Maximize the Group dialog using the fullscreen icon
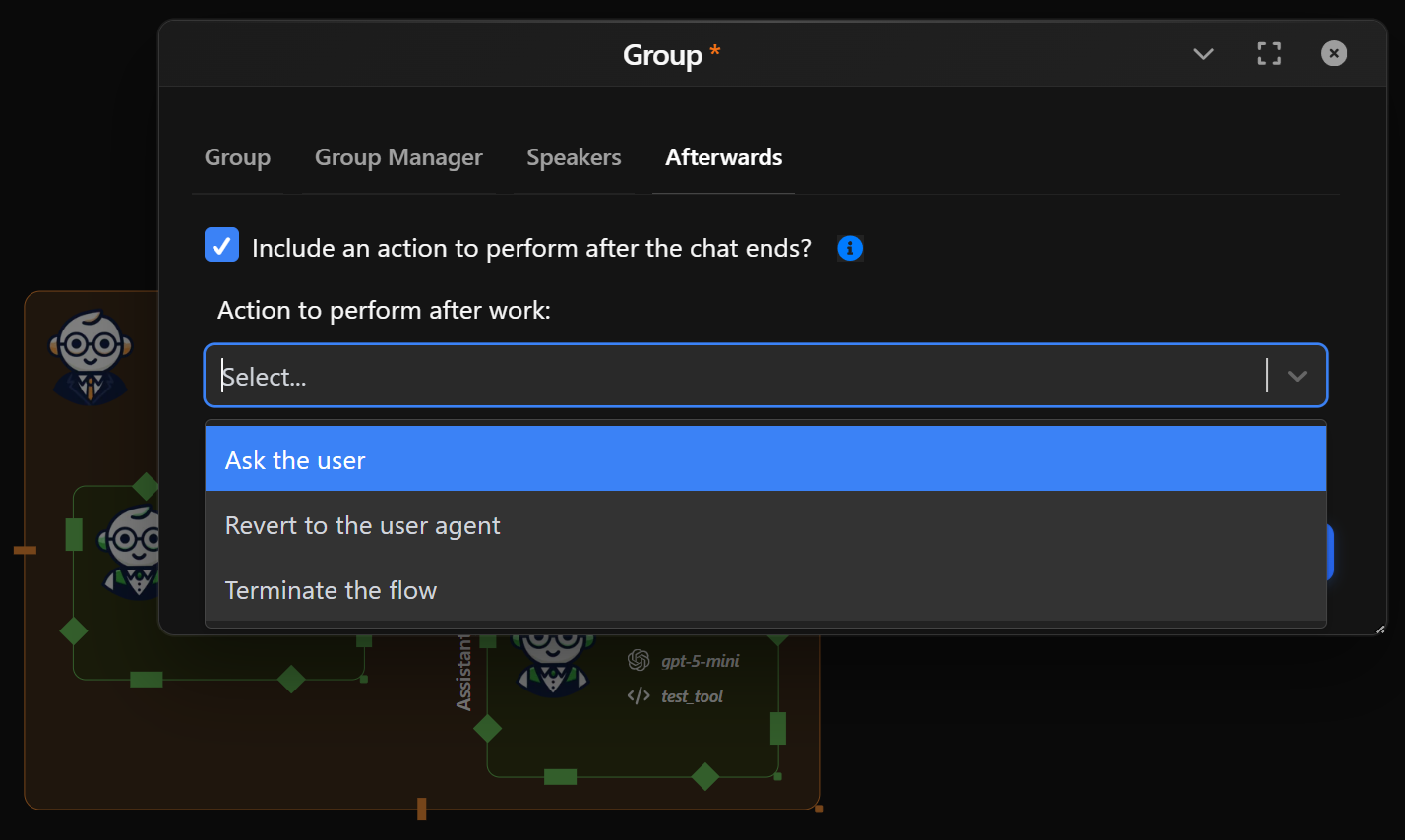 point(1269,54)
